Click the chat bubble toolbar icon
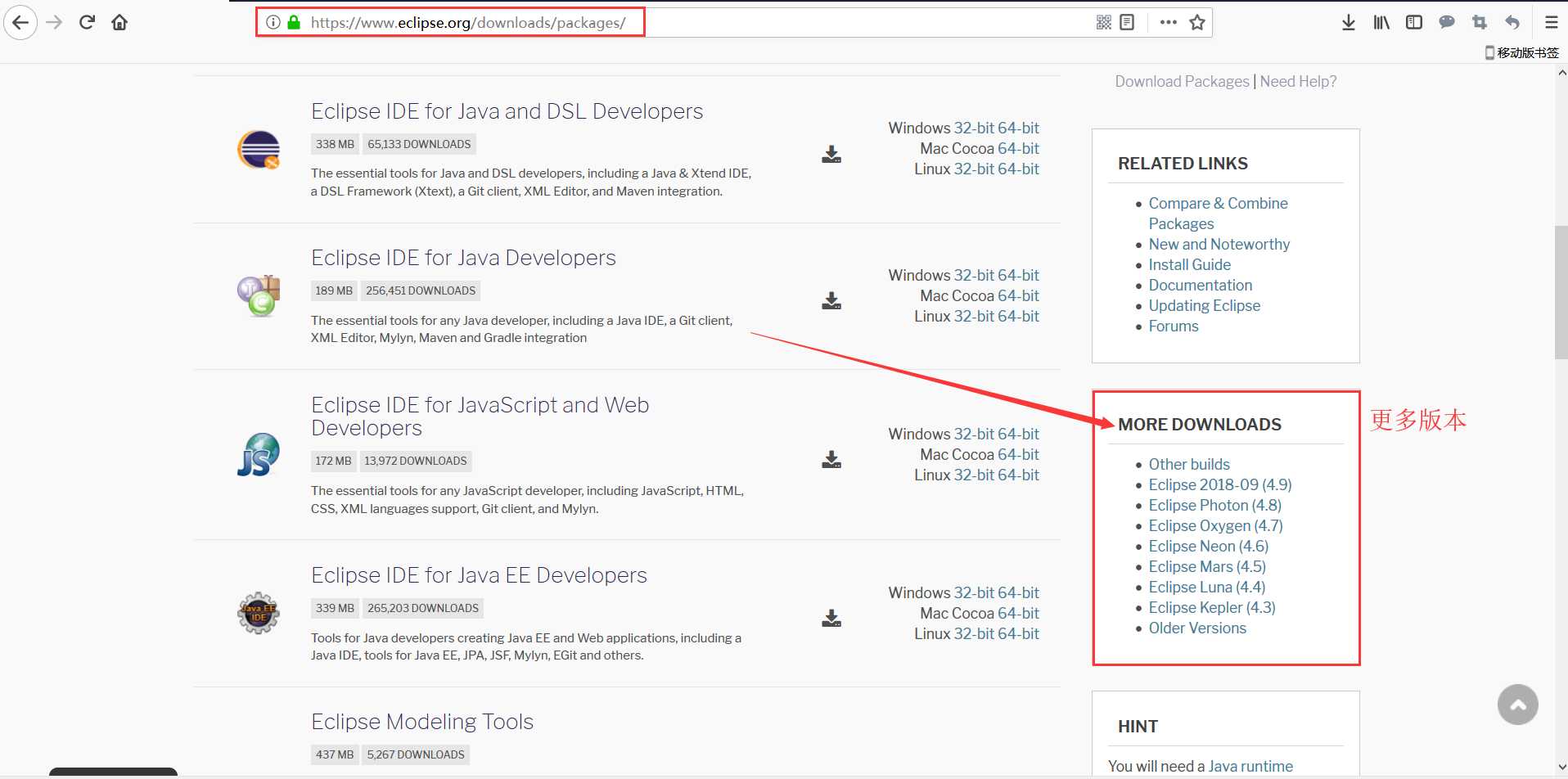1568x779 pixels. (x=1447, y=22)
